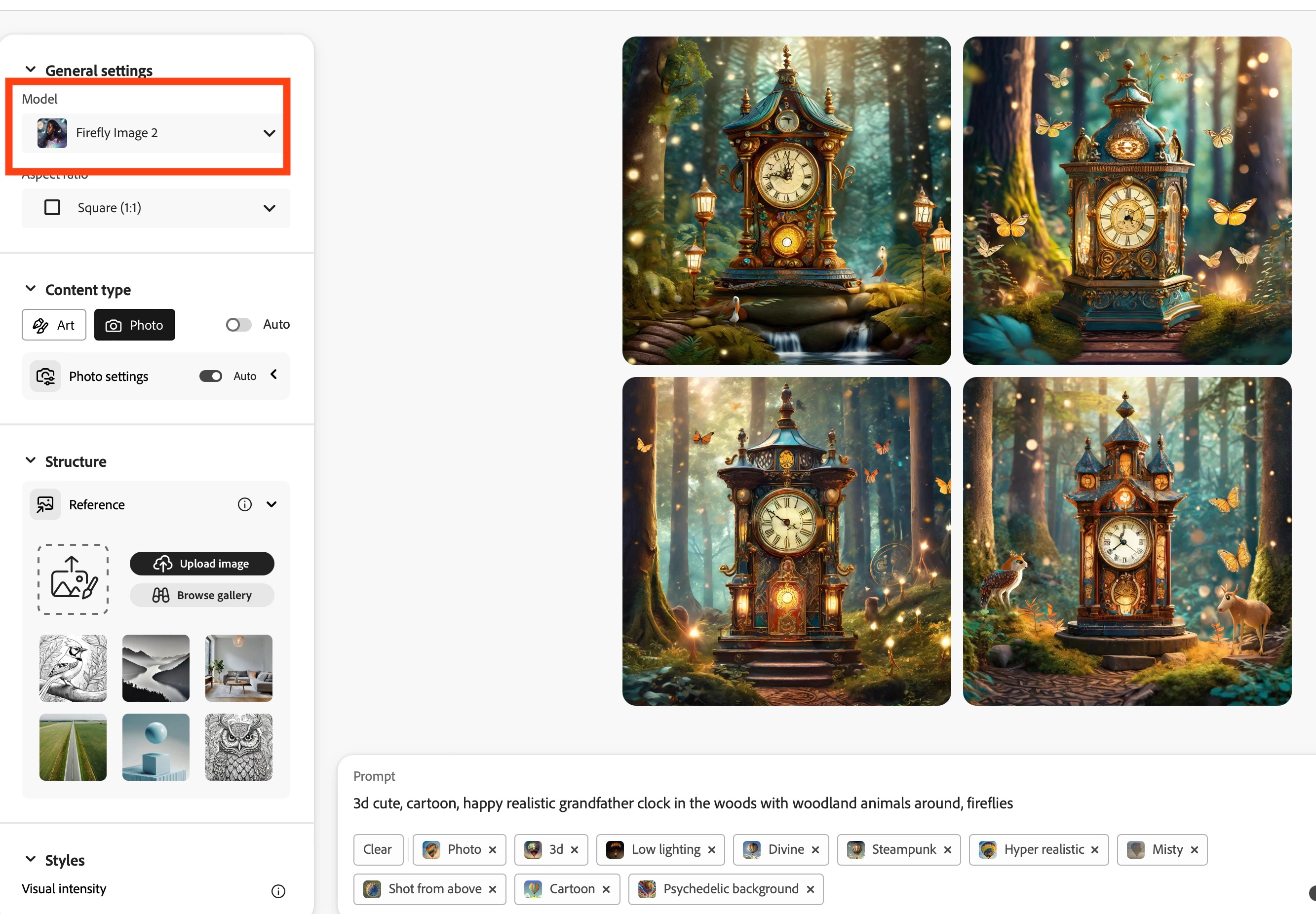This screenshot has width=1316, height=914.
Task: Click the Photo settings icon
Action: [45, 376]
